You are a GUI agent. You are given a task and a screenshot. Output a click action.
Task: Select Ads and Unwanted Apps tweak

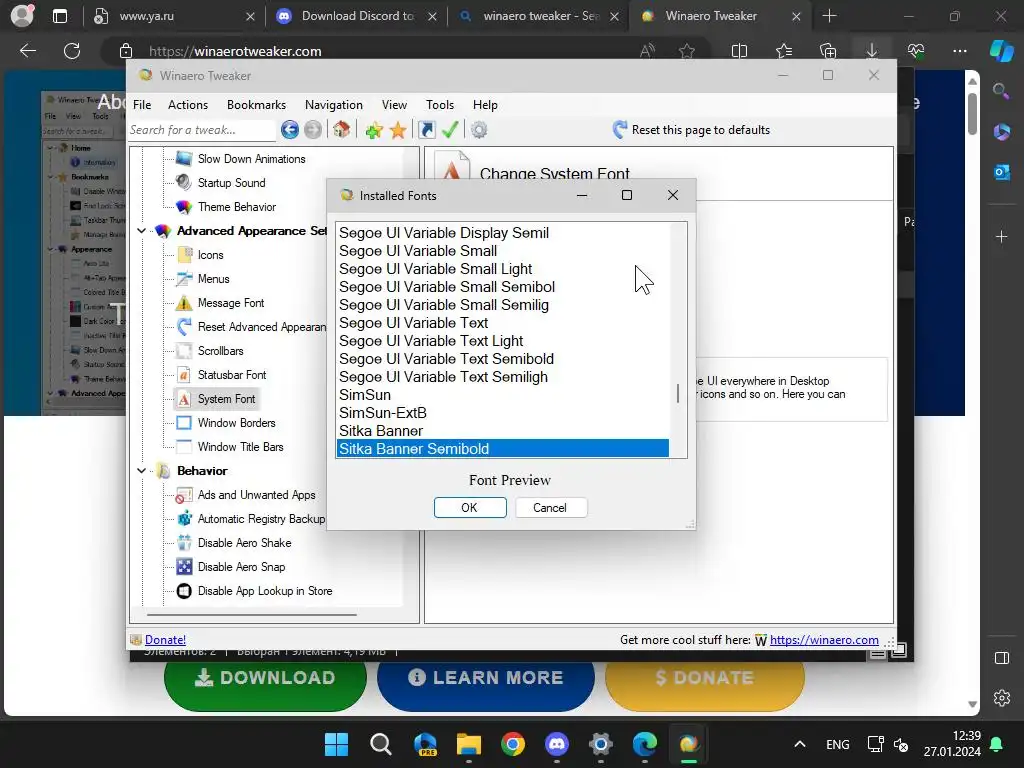point(256,495)
